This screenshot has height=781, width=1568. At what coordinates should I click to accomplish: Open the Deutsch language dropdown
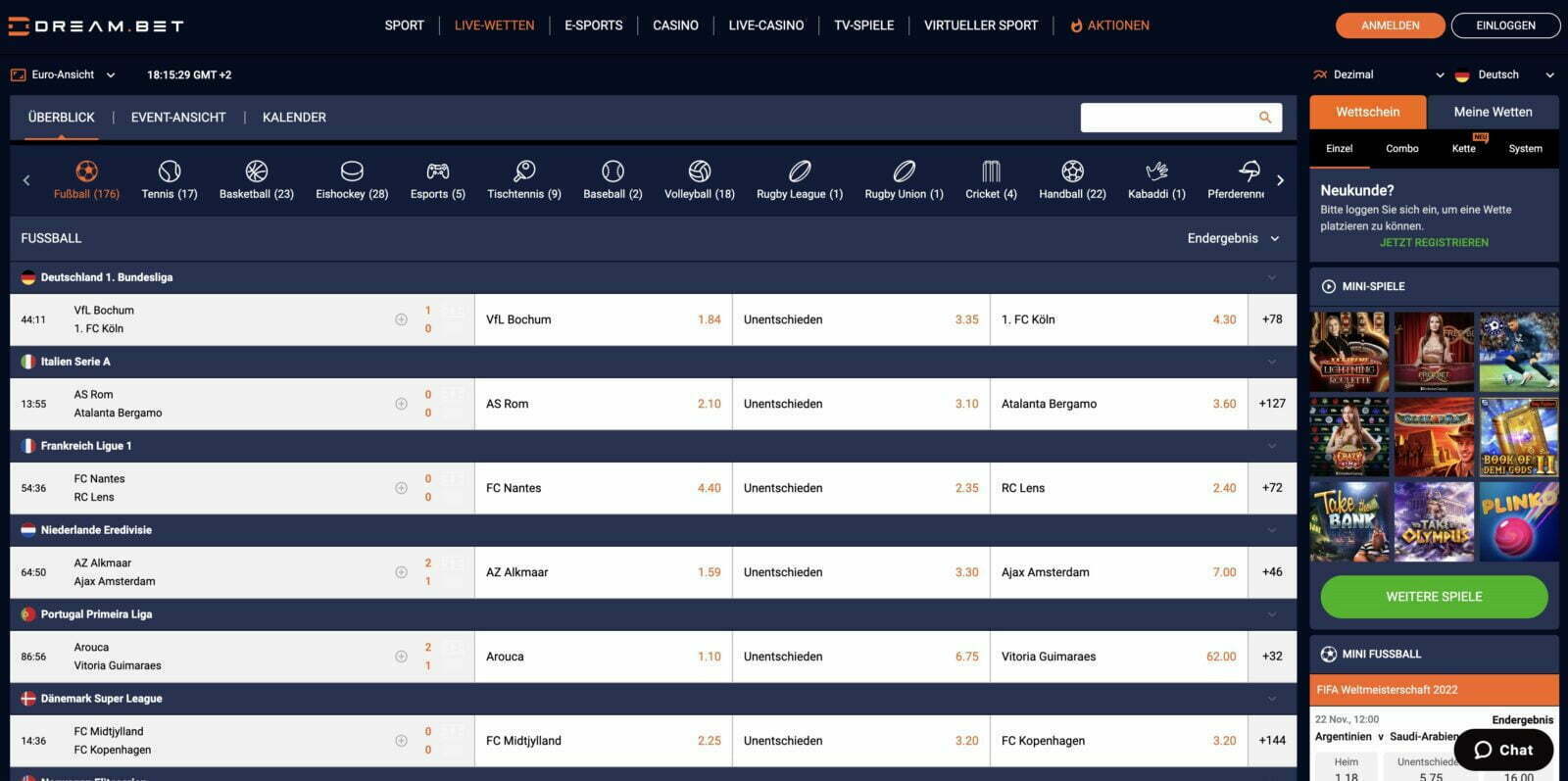1505,74
